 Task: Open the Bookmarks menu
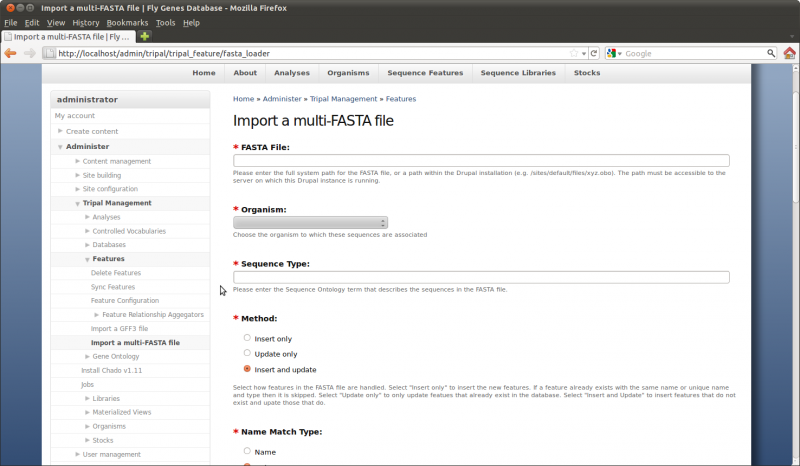(x=127, y=22)
